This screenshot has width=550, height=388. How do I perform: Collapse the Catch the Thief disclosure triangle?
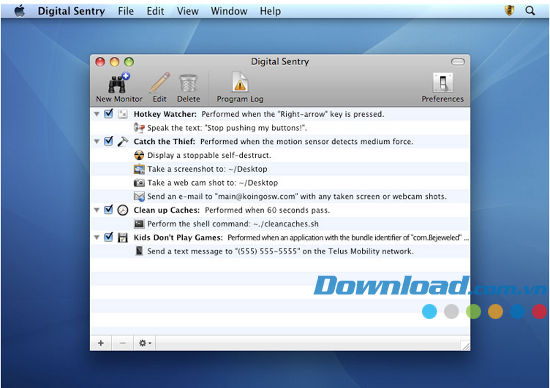[97, 141]
